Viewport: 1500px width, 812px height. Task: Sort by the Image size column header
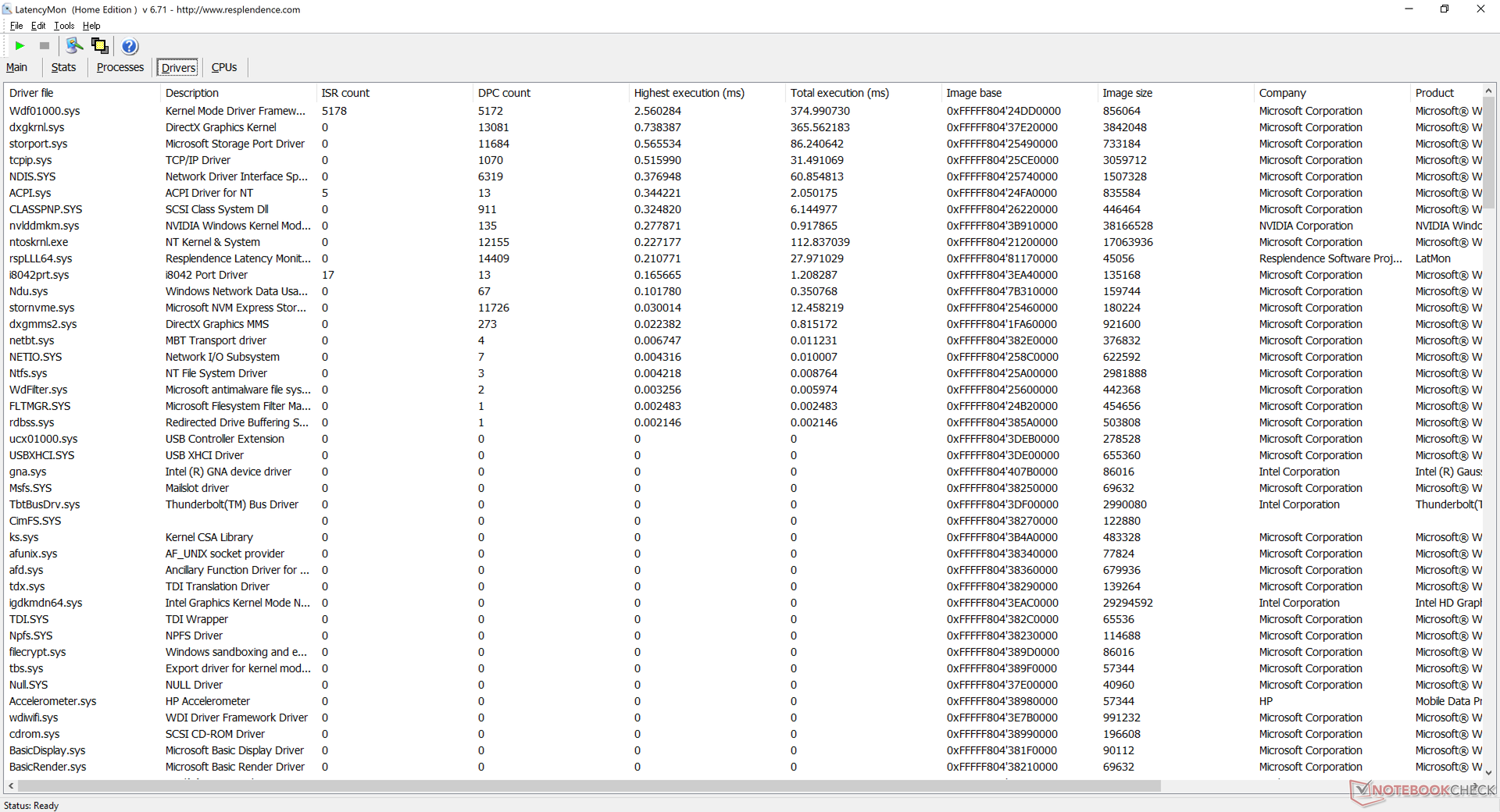click(1175, 93)
